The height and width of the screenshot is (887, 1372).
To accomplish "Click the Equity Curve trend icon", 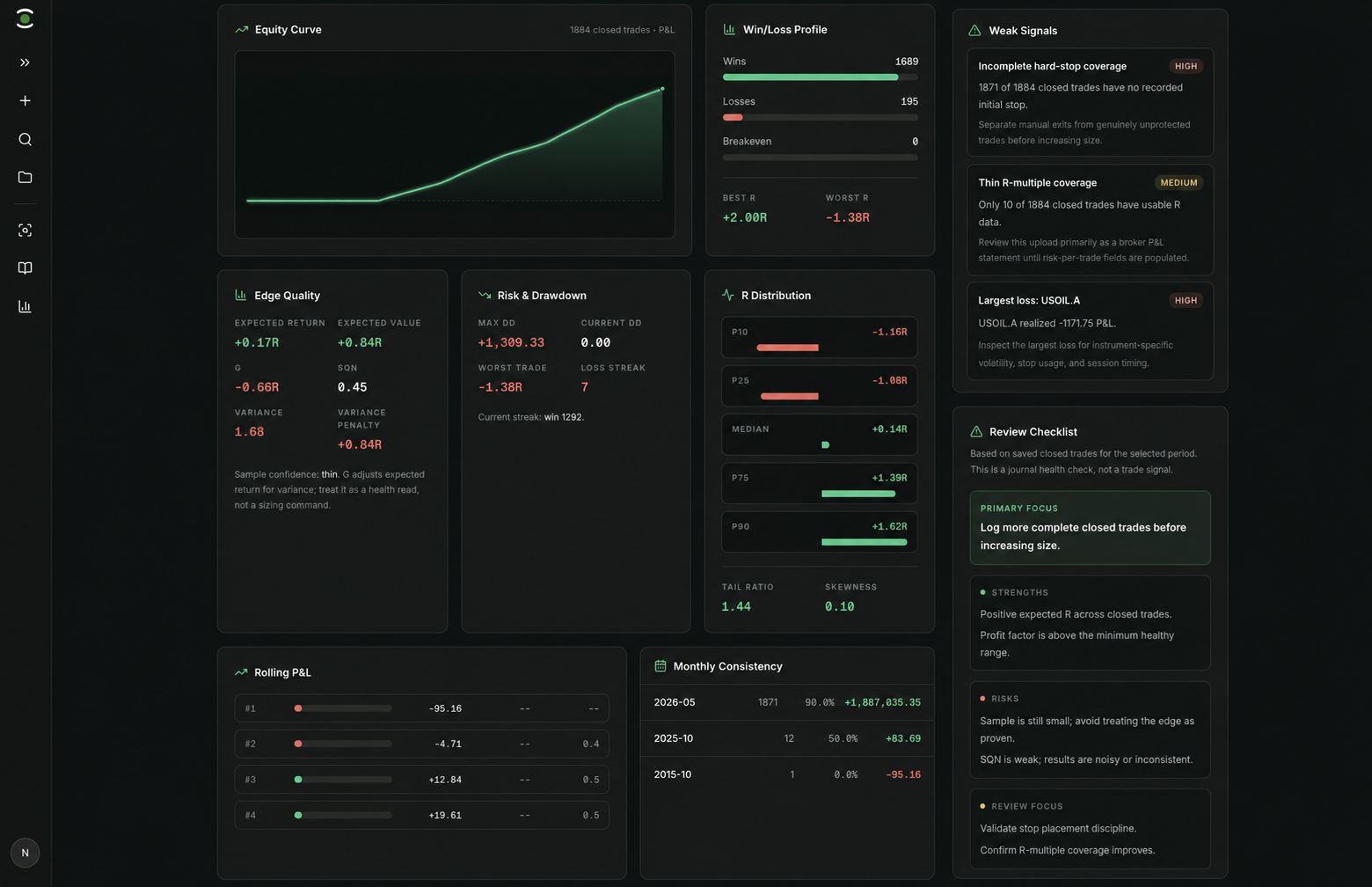I will pyautogui.click(x=241, y=30).
